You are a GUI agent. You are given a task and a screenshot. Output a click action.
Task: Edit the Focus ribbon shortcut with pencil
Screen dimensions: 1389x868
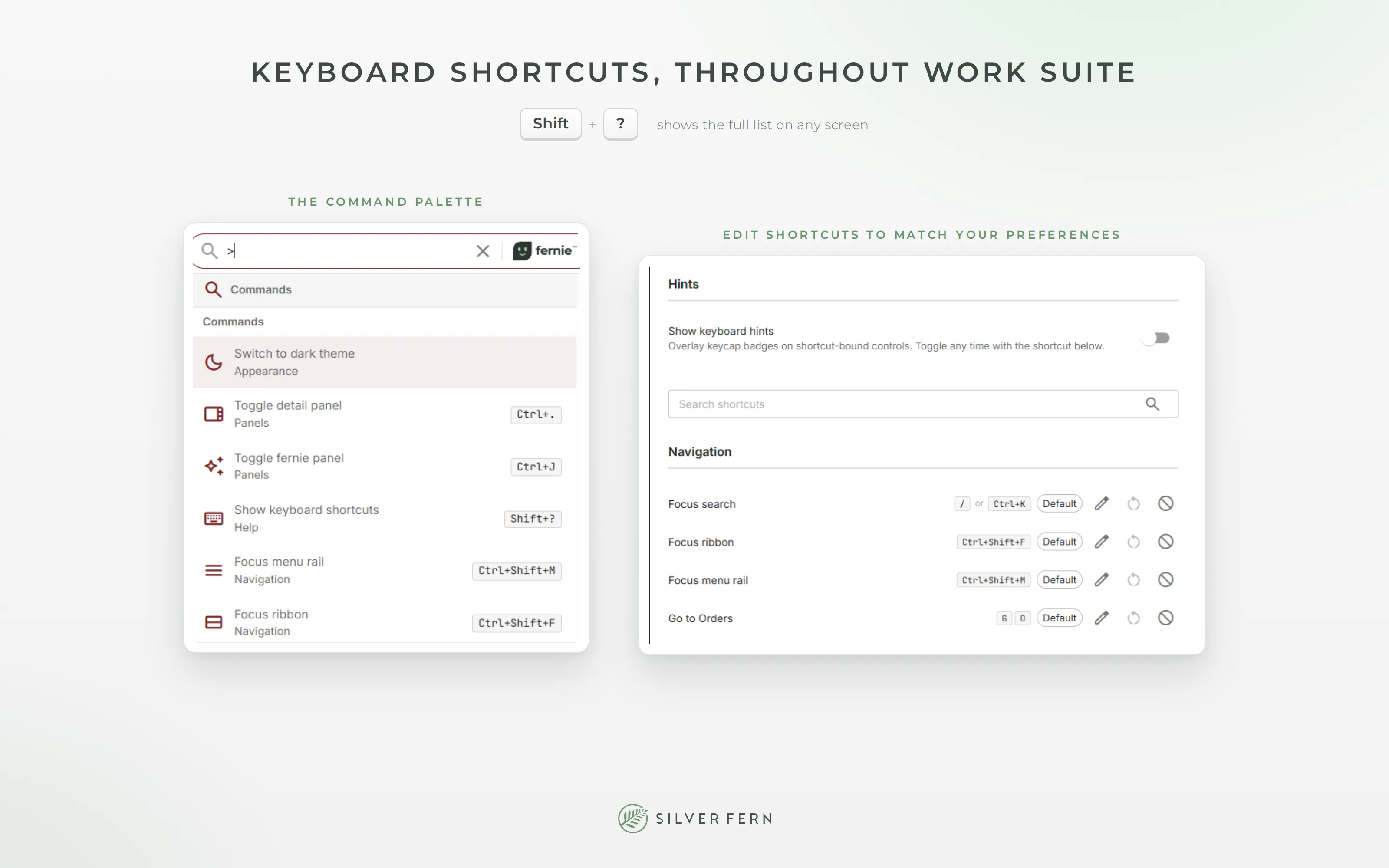pyautogui.click(x=1101, y=541)
